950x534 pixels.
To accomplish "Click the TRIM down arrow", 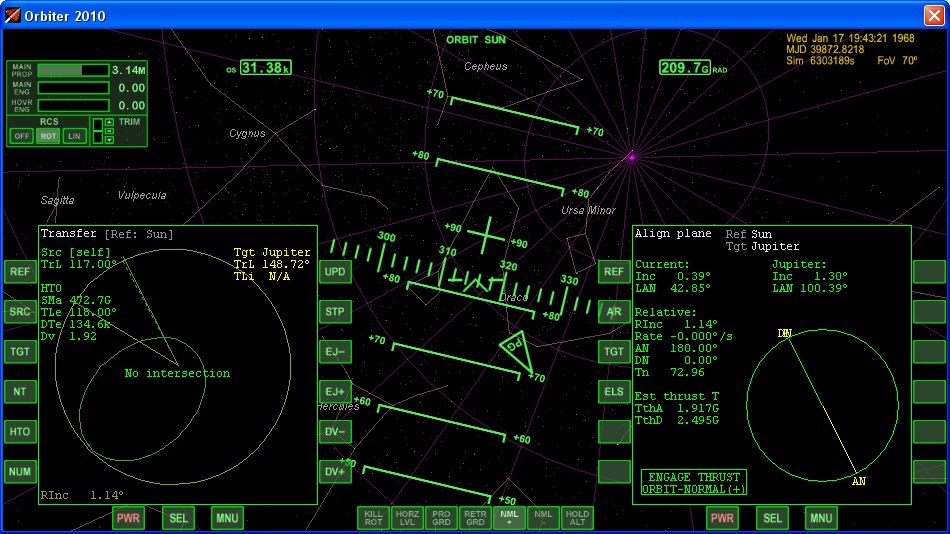I will 109,140.
